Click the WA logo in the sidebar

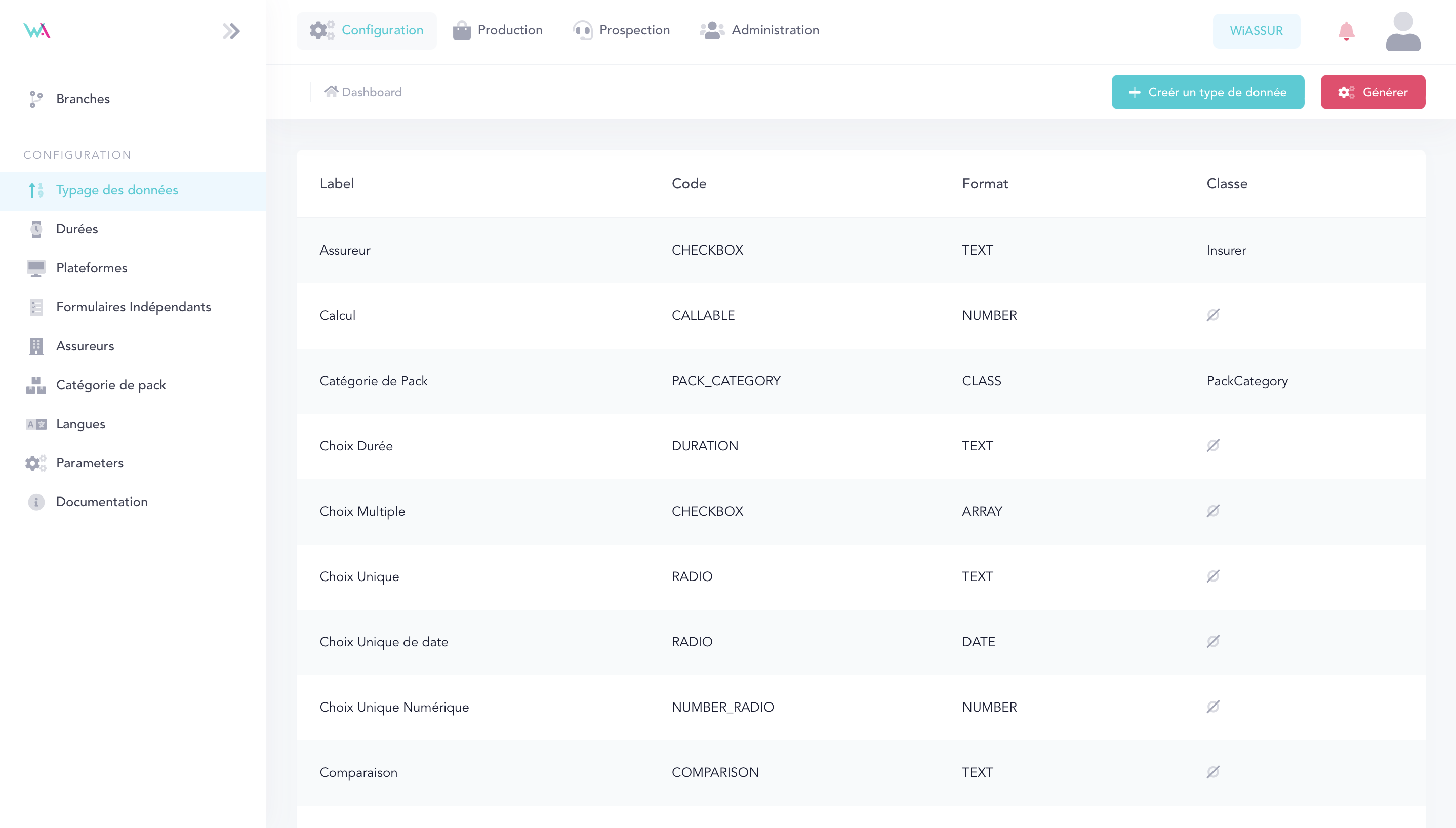click(37, 31)
